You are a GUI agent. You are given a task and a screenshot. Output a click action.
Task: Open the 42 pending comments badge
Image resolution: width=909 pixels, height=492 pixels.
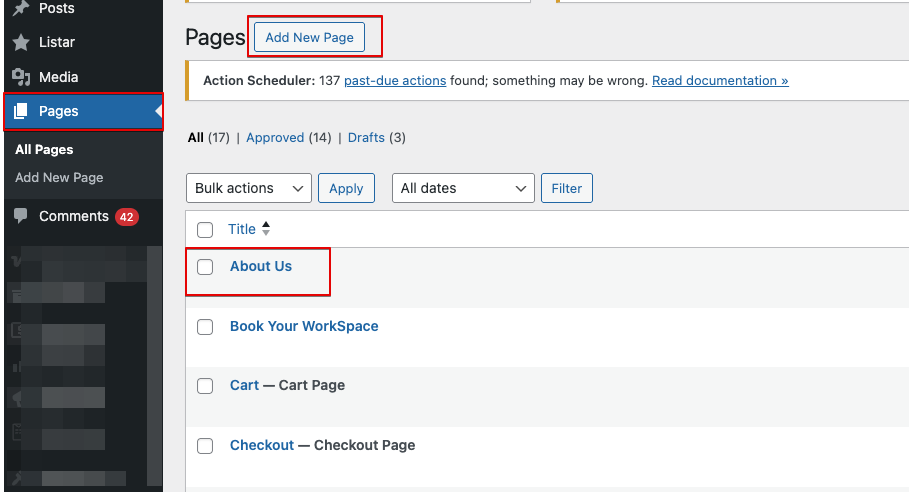point(126,217)
